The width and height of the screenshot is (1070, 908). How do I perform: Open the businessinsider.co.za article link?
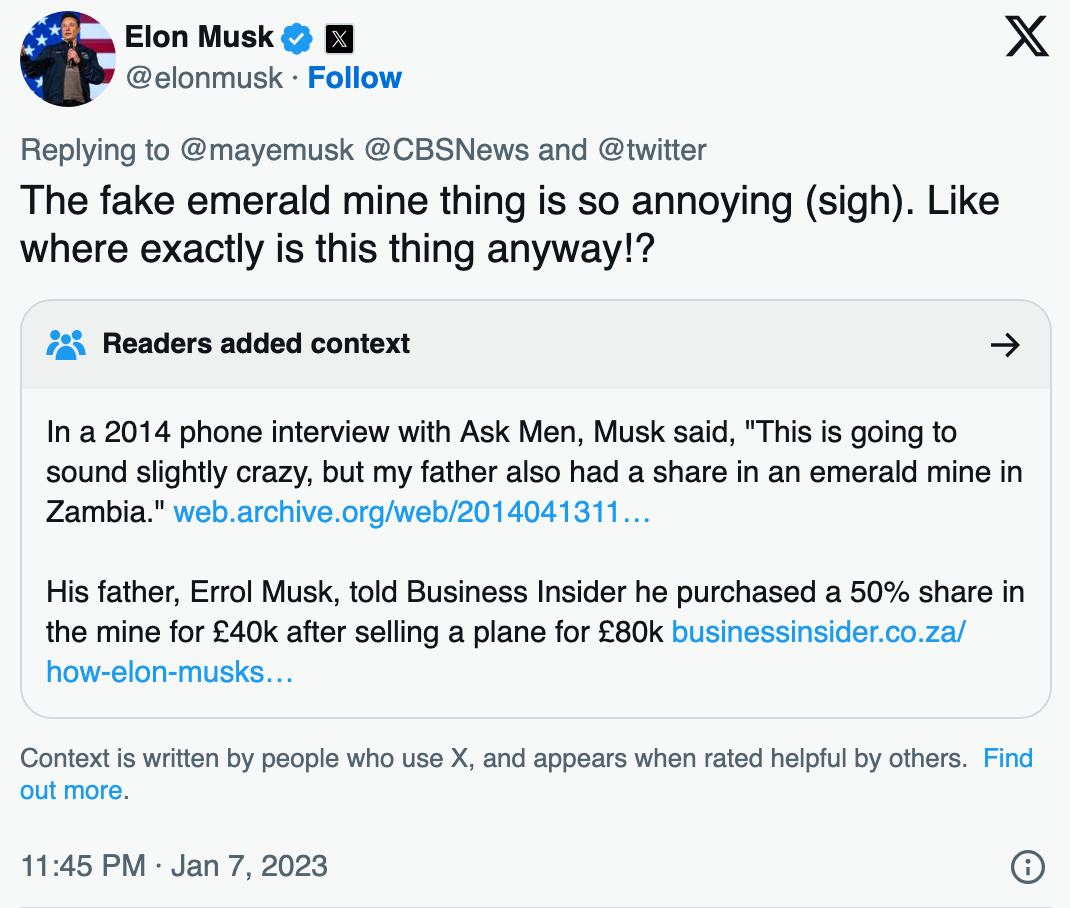point(818,632)
